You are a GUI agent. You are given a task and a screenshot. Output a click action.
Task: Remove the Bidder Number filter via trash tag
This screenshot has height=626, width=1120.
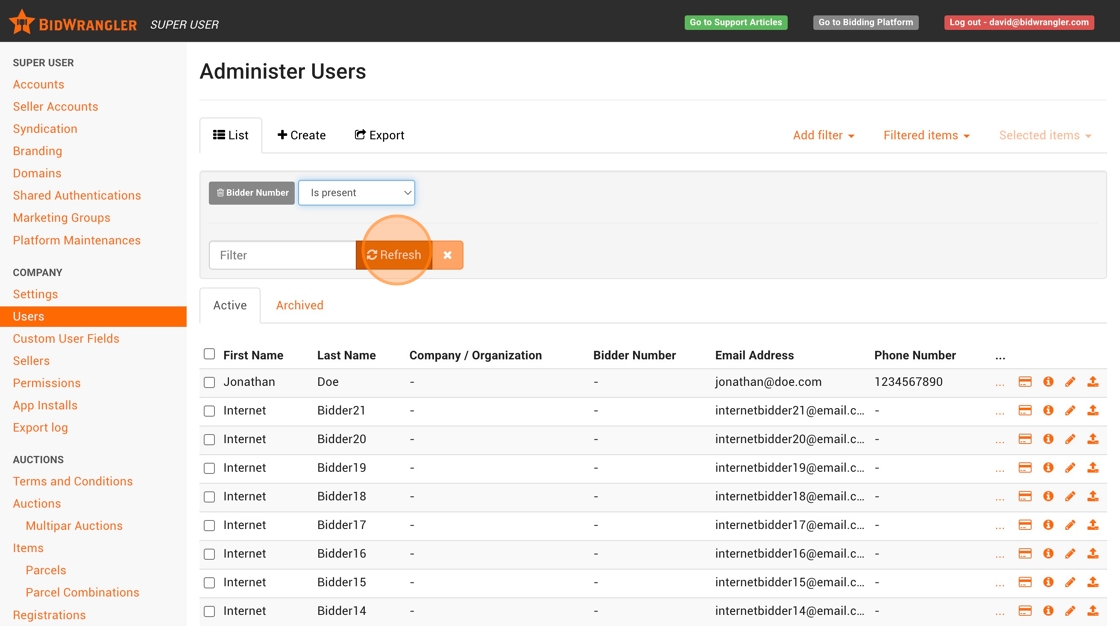[251, 193]
